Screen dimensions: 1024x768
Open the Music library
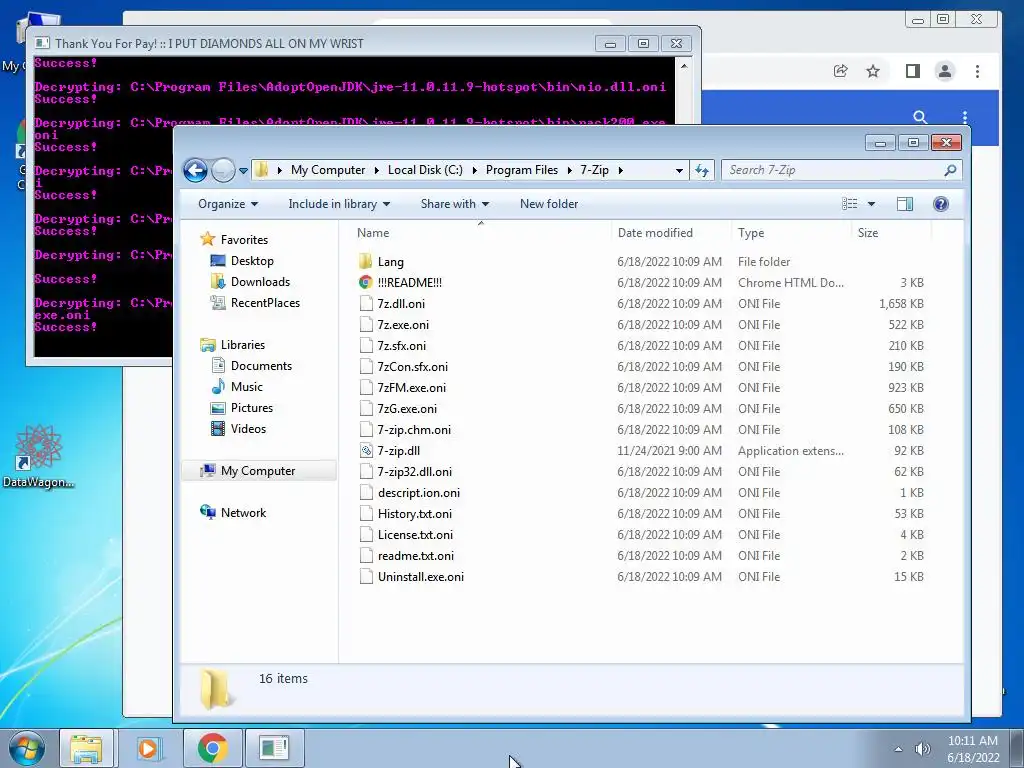(x=246, y=387)
